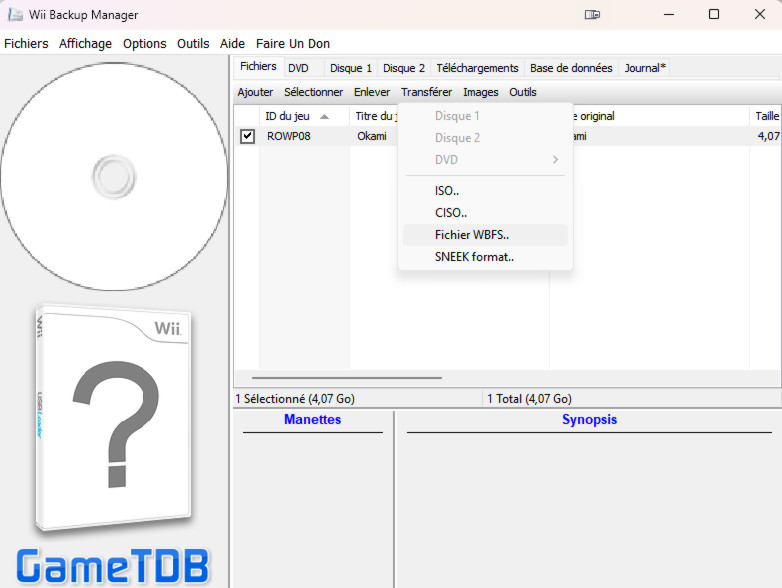Open the Enlever toolbar menu
This screenshot has height=588, width=782.
point(372,92)
